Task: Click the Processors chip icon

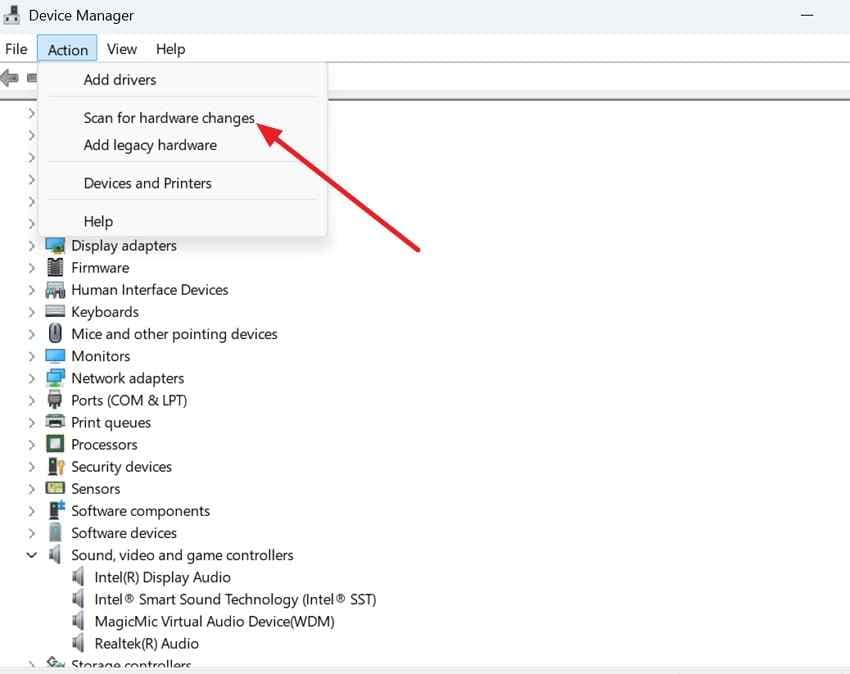Action: tap(55, 444)
